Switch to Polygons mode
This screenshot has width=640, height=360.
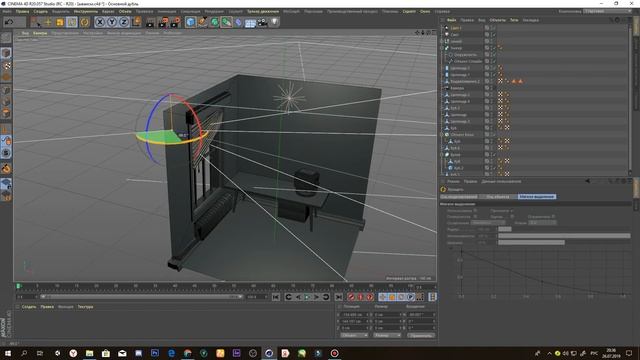click(x=6, y=113)
